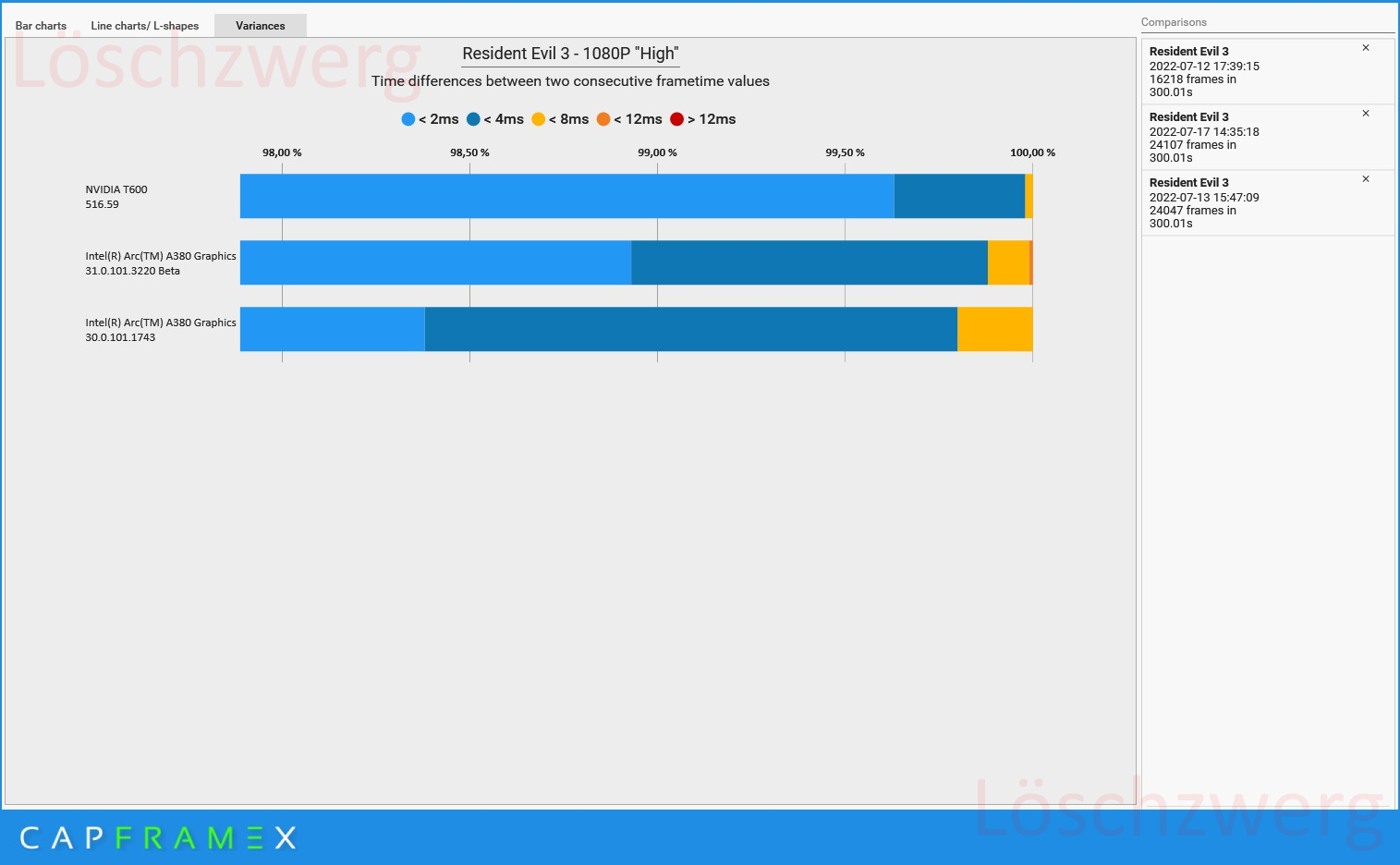
Task: Click the Arc A380 31.0.101.3220 < 8ms segment
Action: [x=1008, y=262]
